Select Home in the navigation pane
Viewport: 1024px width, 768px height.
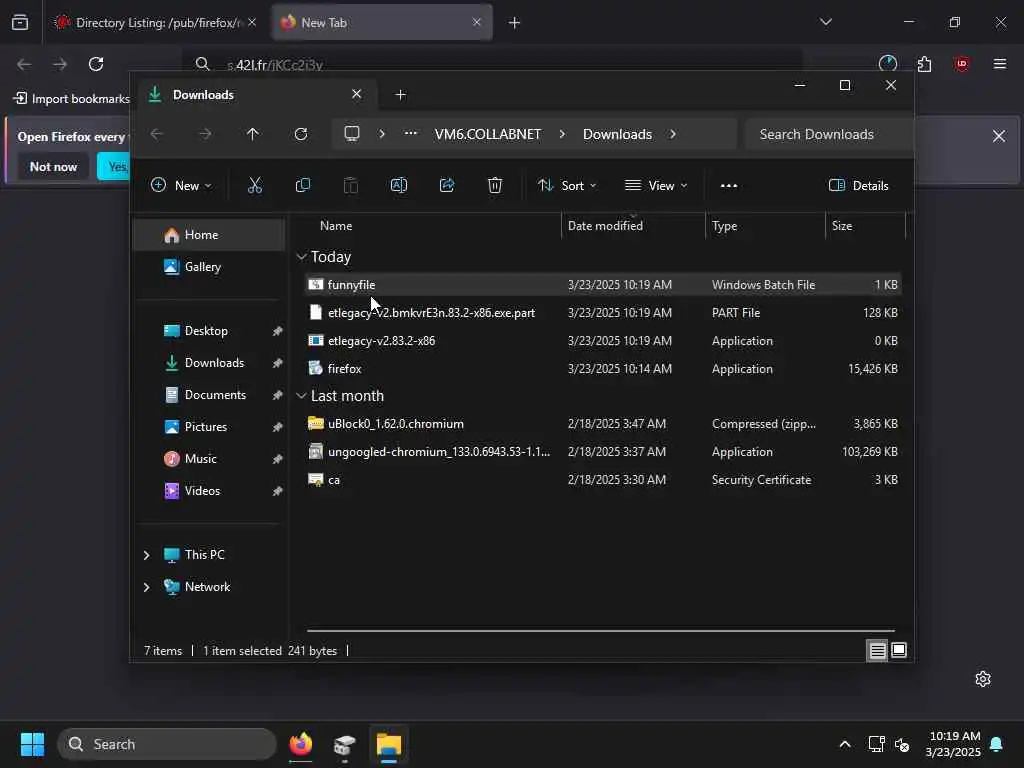(209, 234)
